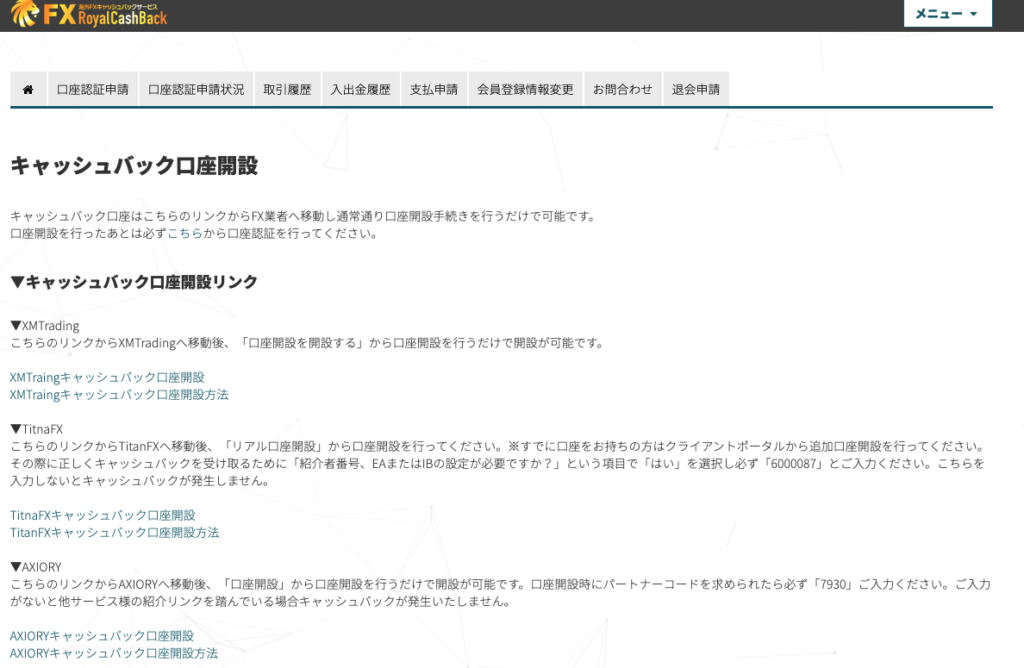Click TitnaFXキャッシュバック口座開設 link
The image size is (1024, 668).
(x=102, y=515)
